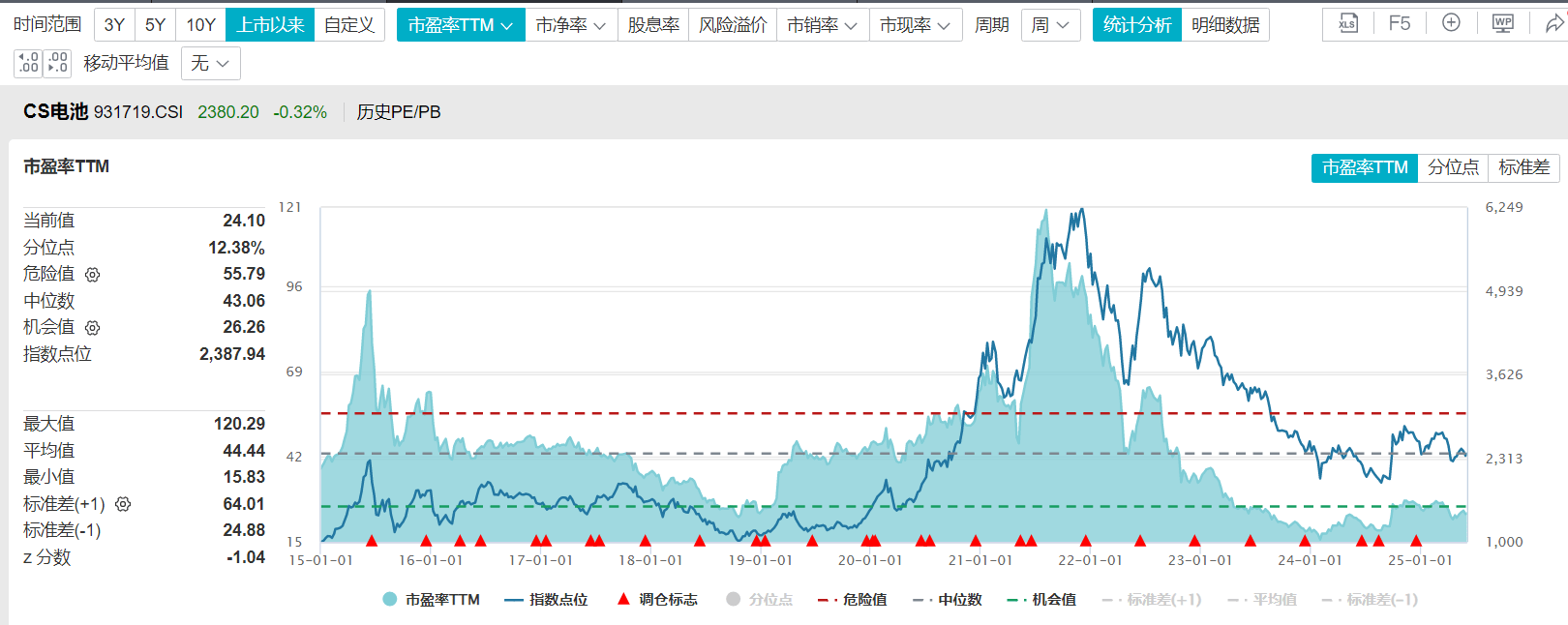This screenshot has height=625, width=1568.
Task: Open settings gear next to 危险值
Action: pos(93,275)
